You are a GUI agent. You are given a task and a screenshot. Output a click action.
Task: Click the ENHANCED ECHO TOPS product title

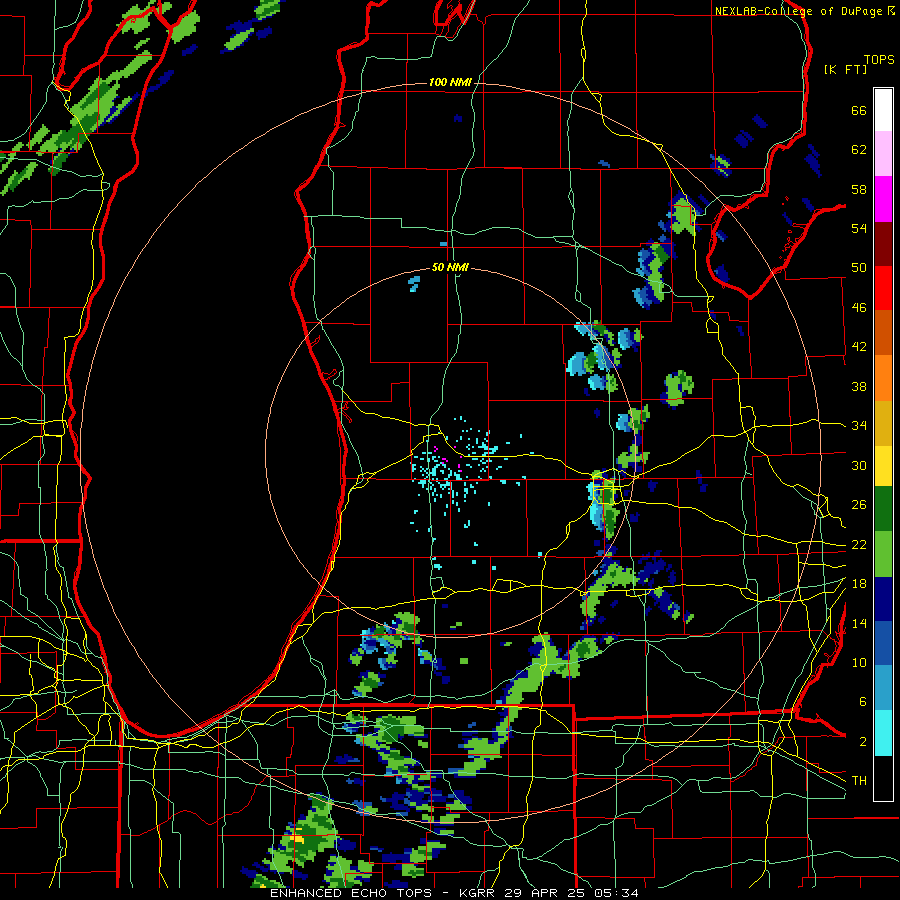[351, 893]
